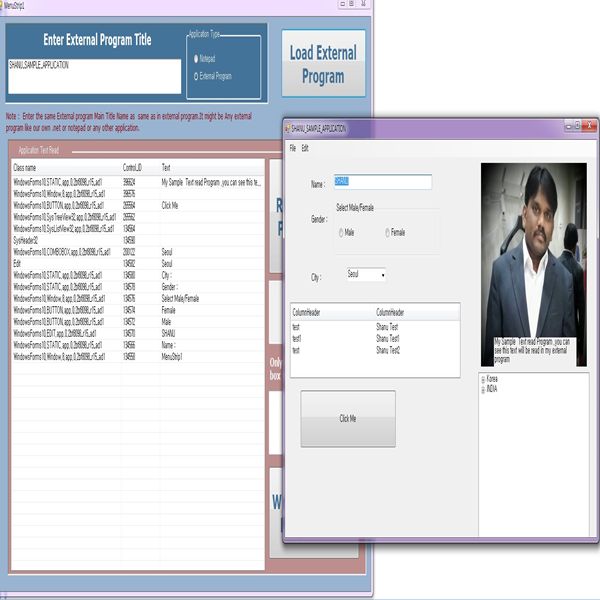Select the 'Shanu Test2' list row
600x600 pixels.
coord(375,351)
